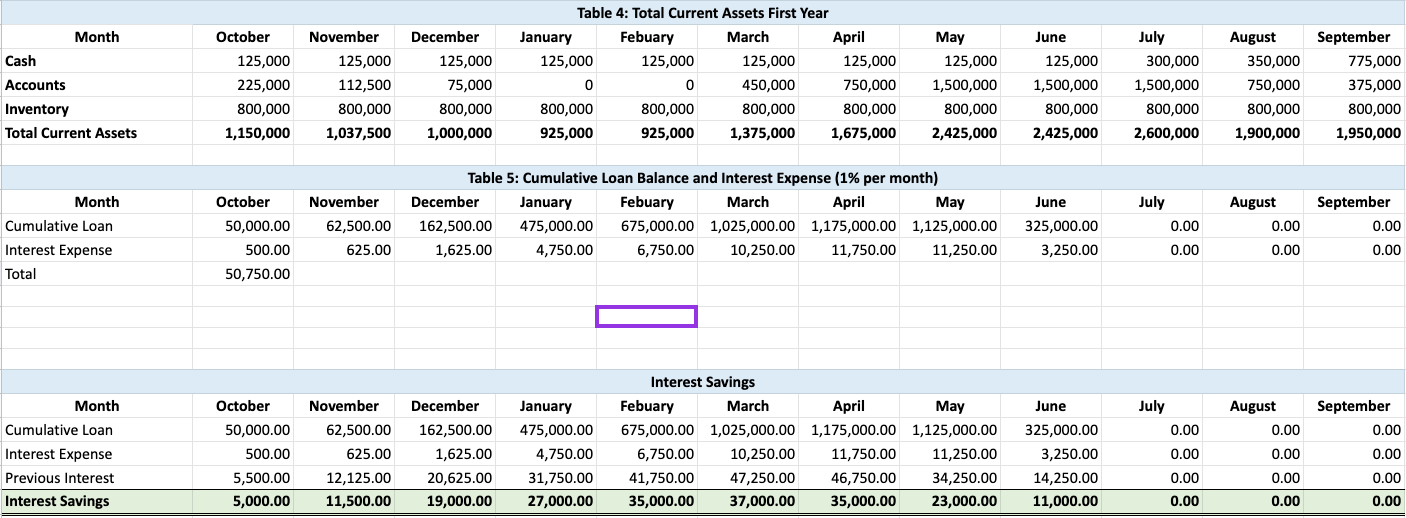This screenshot has height=518, width=1406.
Task: Click the "Febuary" column header in Table 4
Action: point(647,37)
